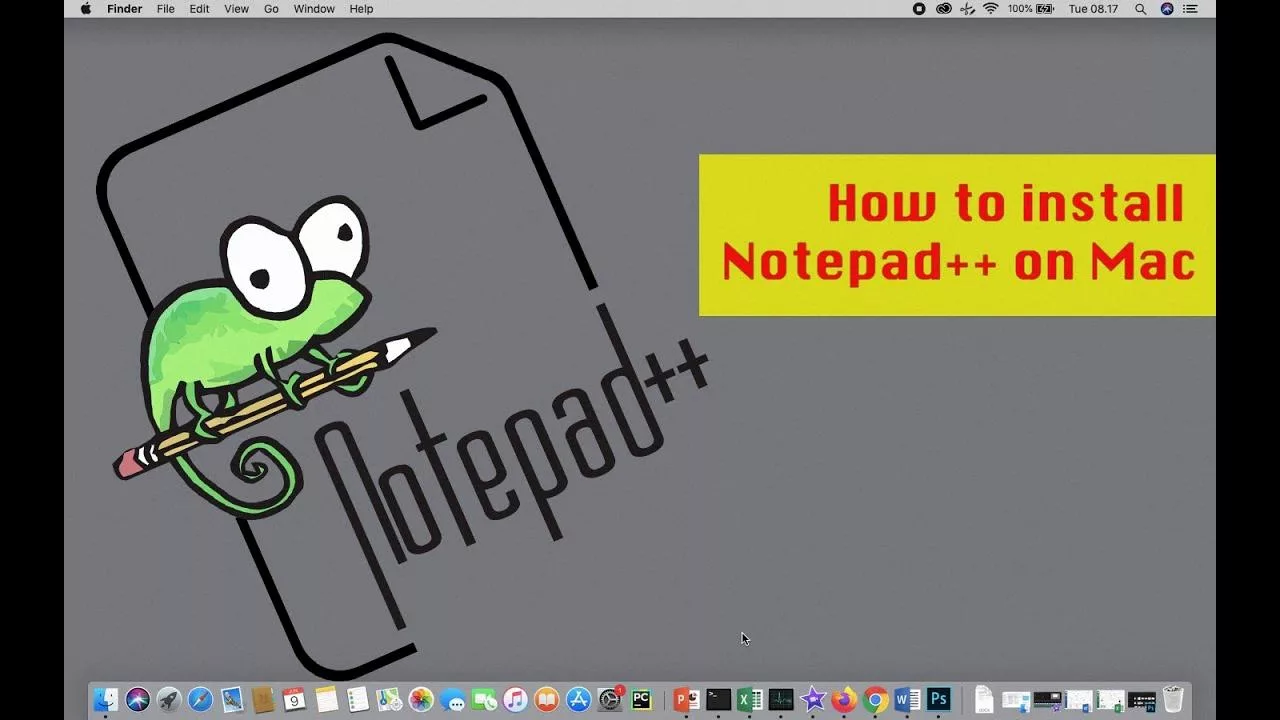1280x720 pixels.
Task: Open Launchpad from the Dock
Action: coord(168,700)
